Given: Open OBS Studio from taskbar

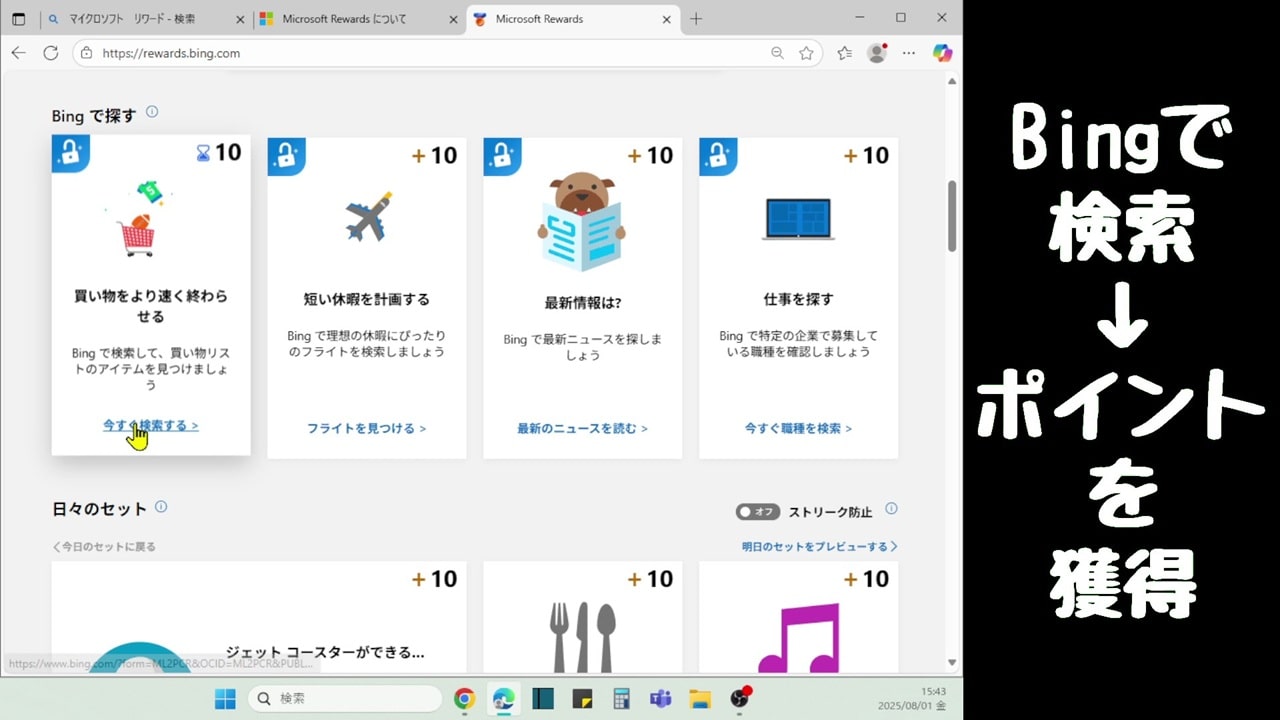Looking at the screenshot, I should [739, 698].
